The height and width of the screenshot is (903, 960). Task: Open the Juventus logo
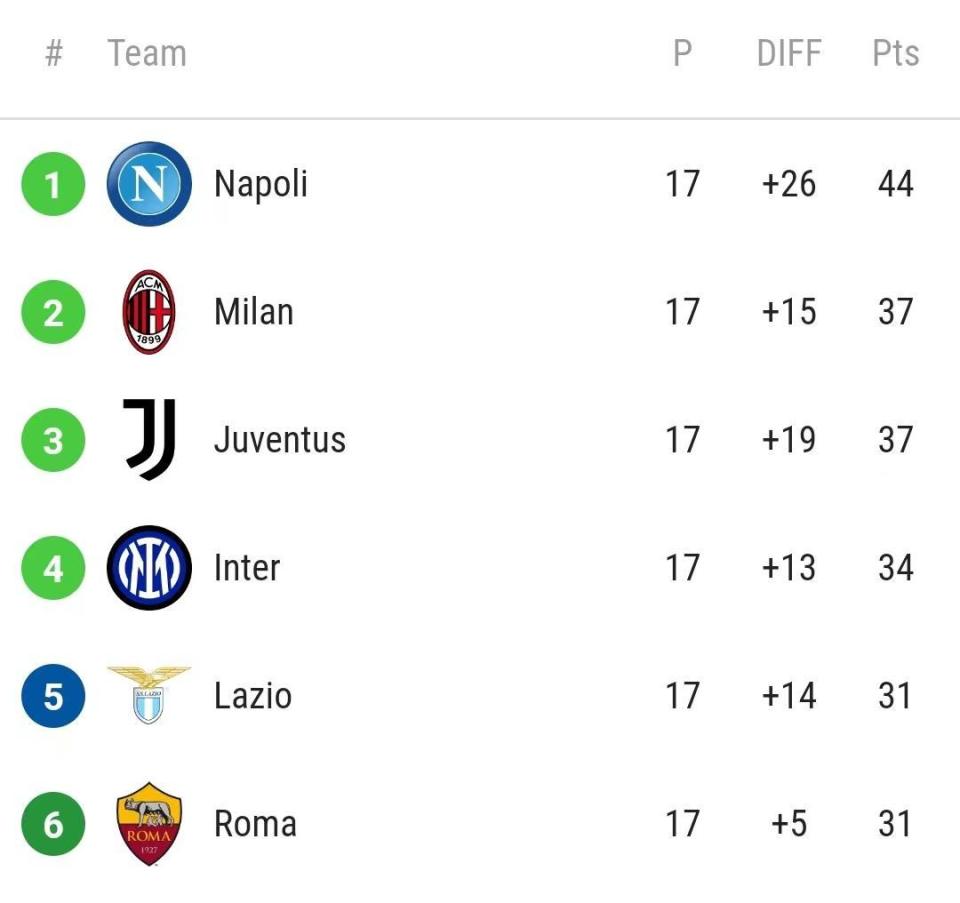click(x=149, y=440)
